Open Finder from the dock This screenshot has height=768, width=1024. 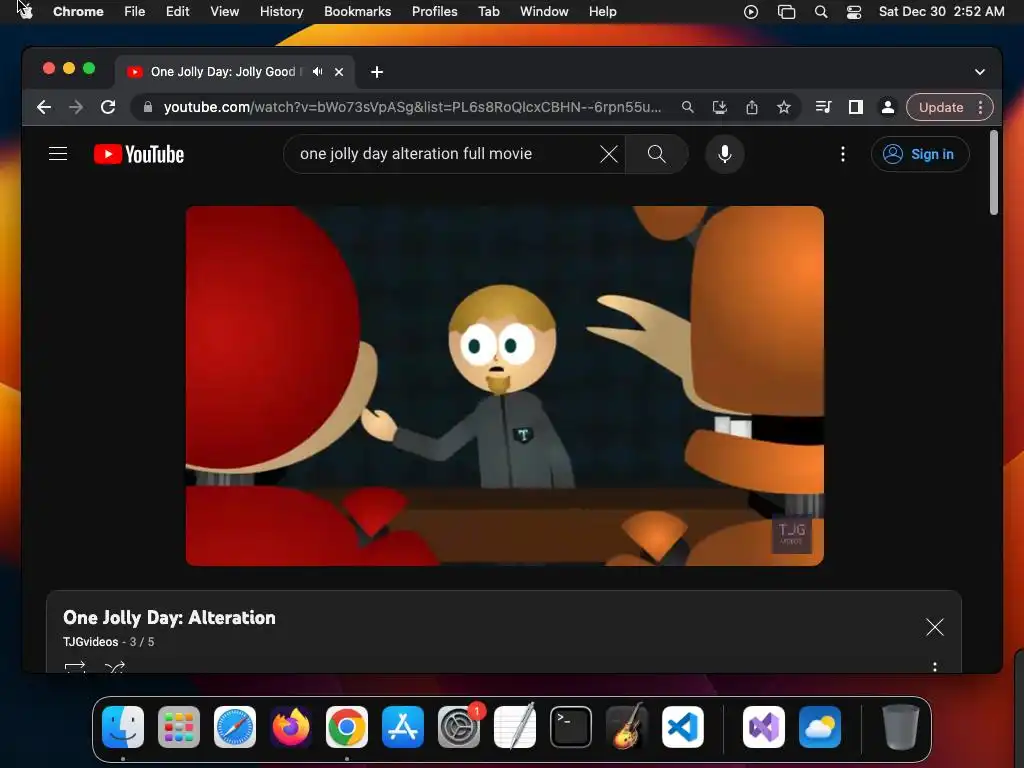[x=123, y=727]
